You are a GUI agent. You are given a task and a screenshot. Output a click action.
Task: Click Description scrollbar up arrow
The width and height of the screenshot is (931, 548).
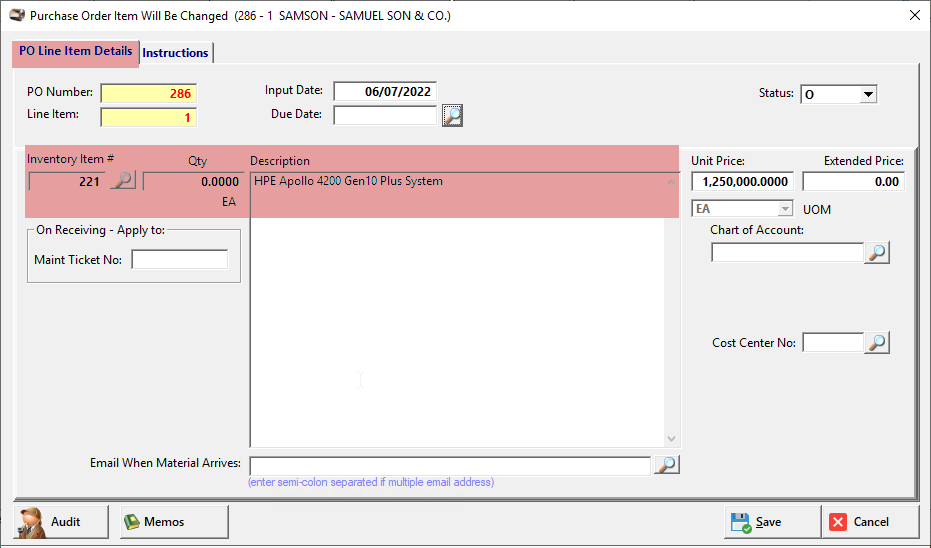pos(672,182)
